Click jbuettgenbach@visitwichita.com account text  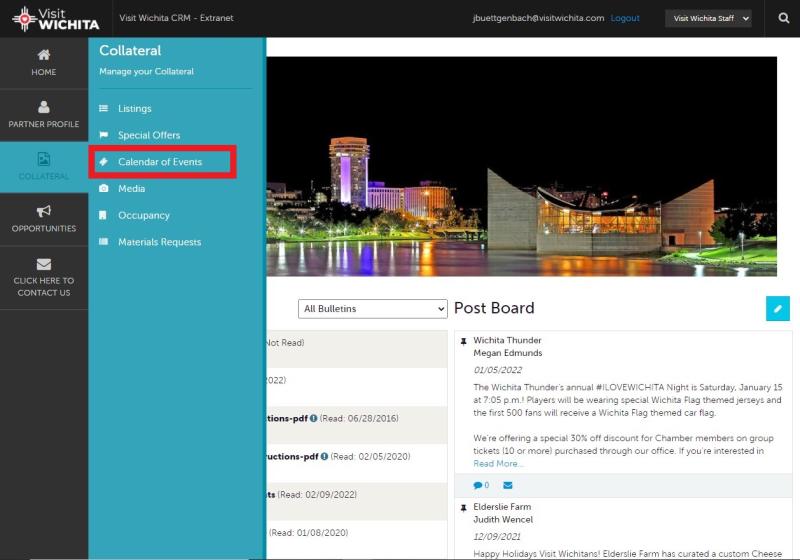pyautogui.click(x=538, y=18)
